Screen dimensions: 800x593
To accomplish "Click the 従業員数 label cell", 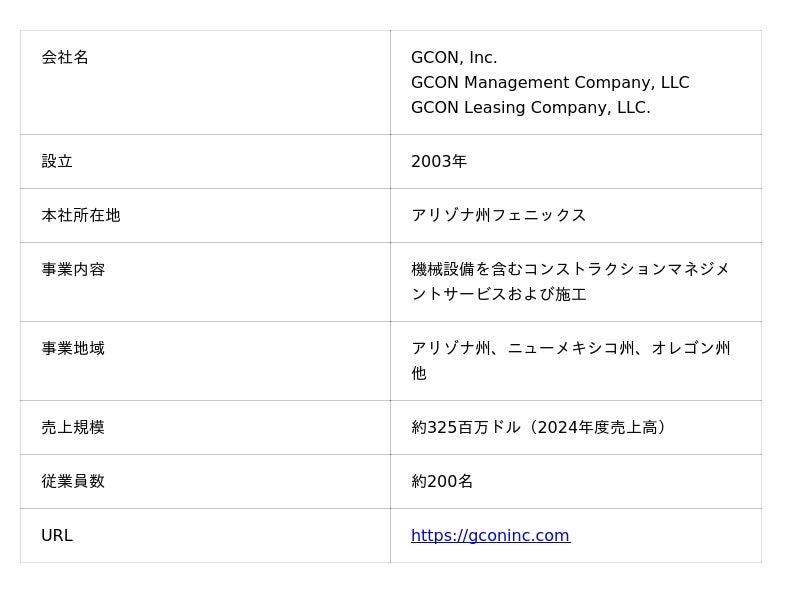I will [x=73, y=482].
